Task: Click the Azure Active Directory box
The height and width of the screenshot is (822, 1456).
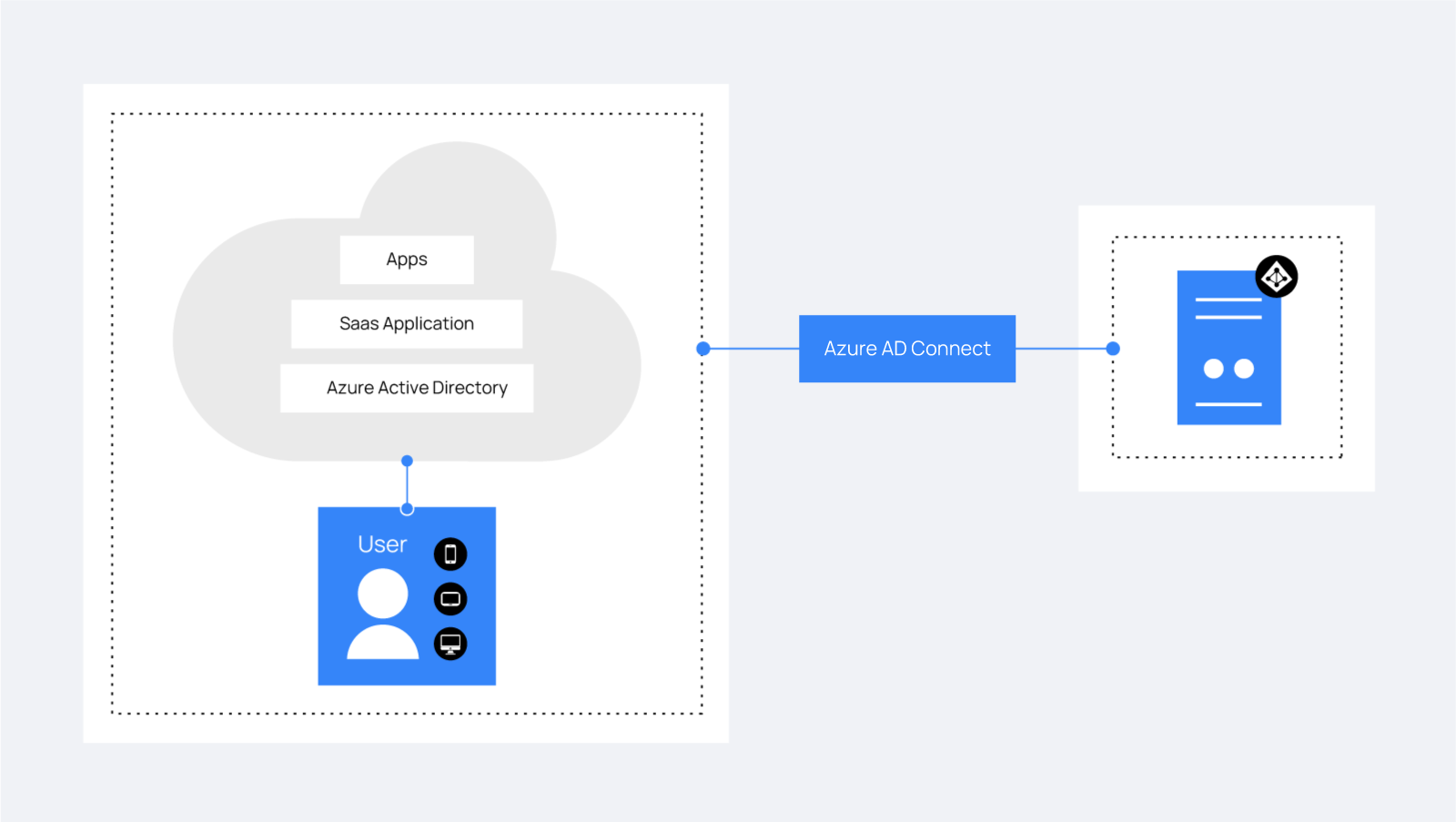Action: [x=407, y=388]
